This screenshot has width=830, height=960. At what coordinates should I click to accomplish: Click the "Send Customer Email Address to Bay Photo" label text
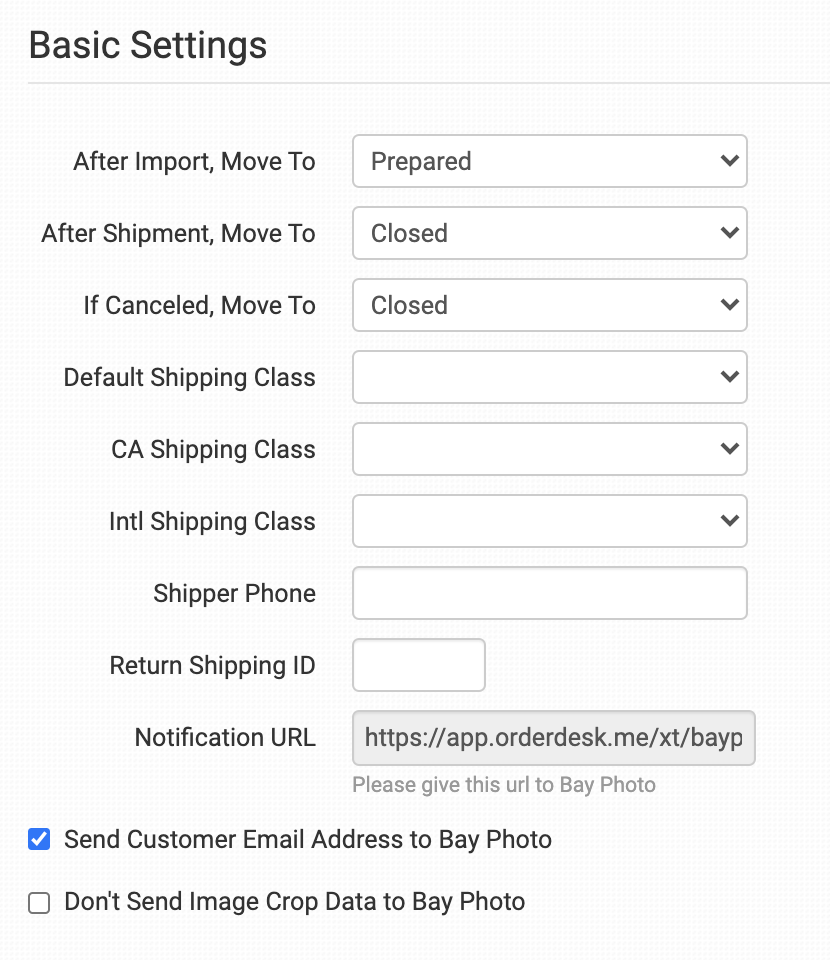307,839
